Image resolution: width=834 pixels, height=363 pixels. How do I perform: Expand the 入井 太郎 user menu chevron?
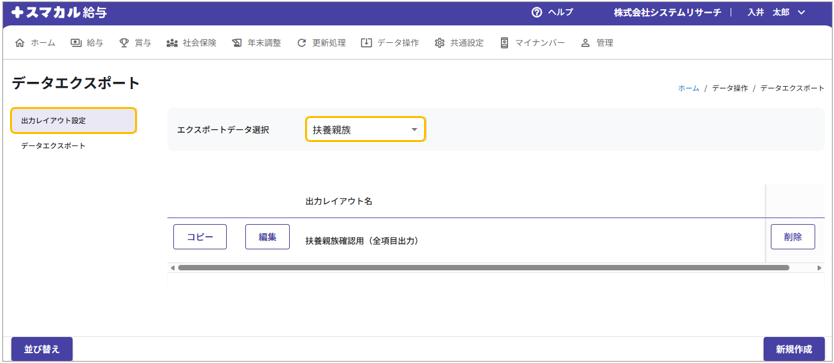802,13
